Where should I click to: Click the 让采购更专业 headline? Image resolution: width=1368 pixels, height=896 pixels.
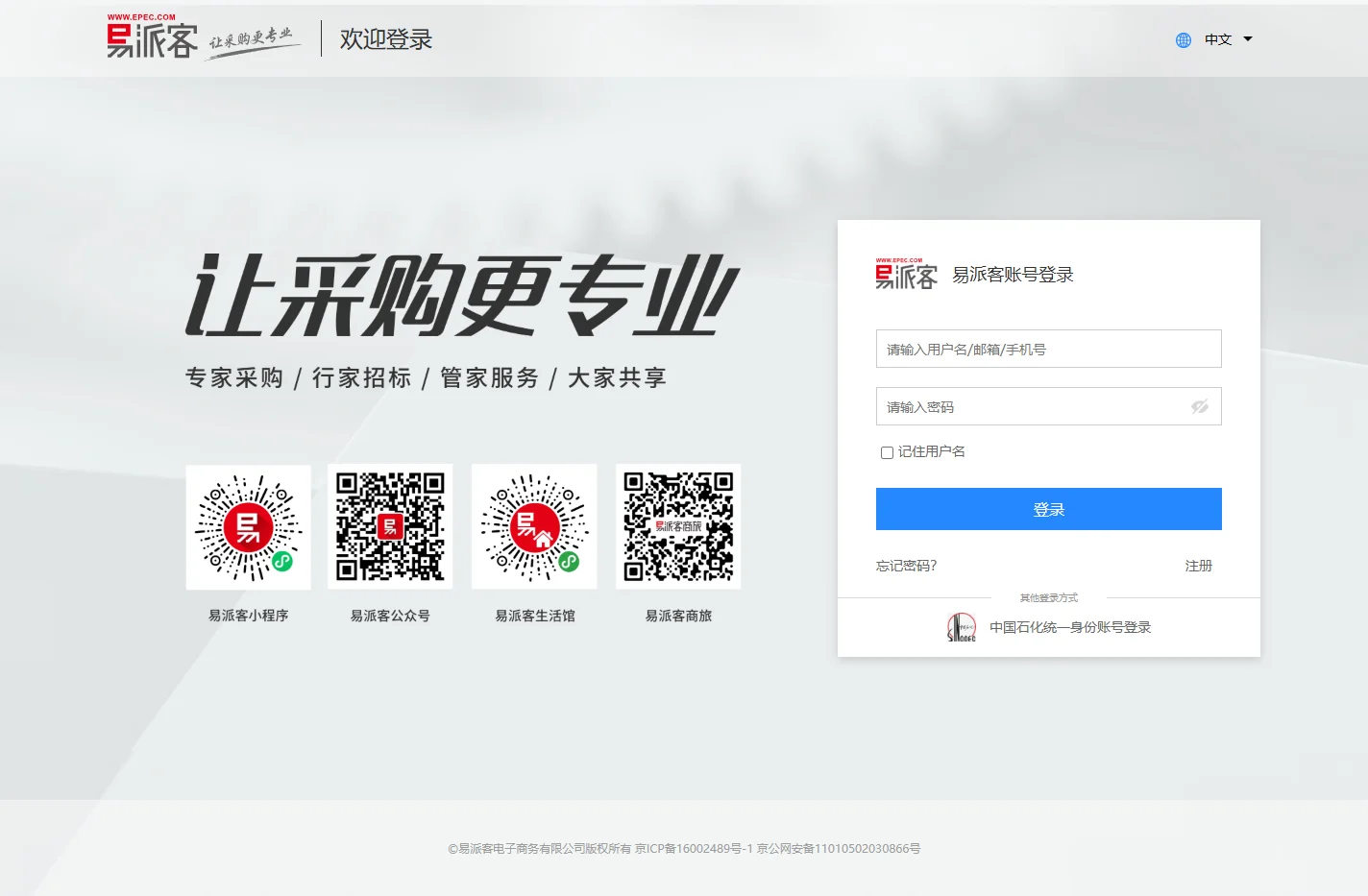click(x=462, y=296)
